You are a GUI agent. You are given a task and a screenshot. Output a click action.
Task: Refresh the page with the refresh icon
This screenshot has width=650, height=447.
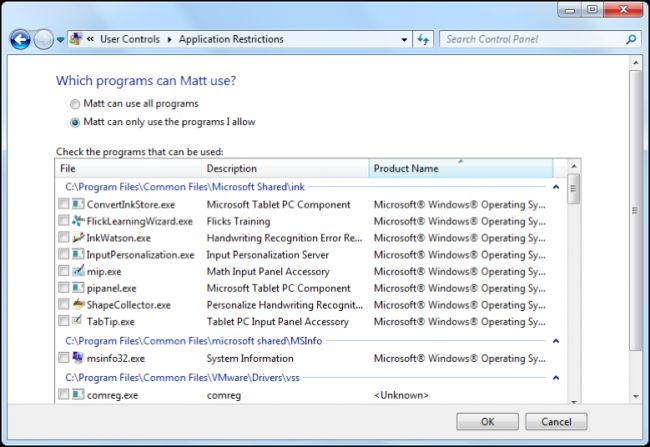(x=423, y=39)
